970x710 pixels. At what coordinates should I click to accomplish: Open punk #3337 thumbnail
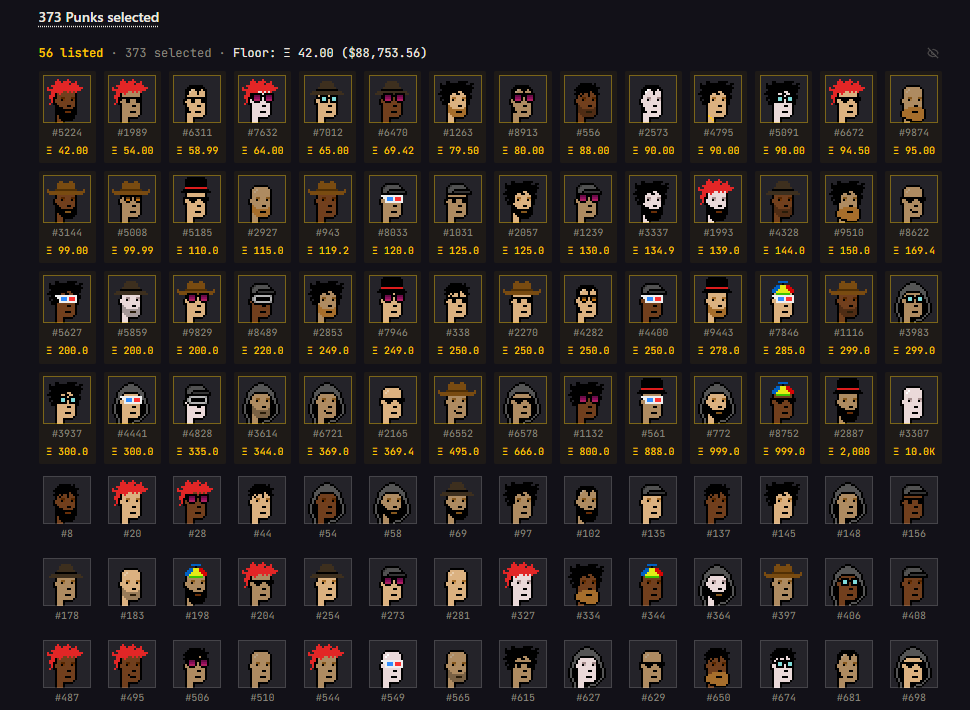(x=653, y=199)
